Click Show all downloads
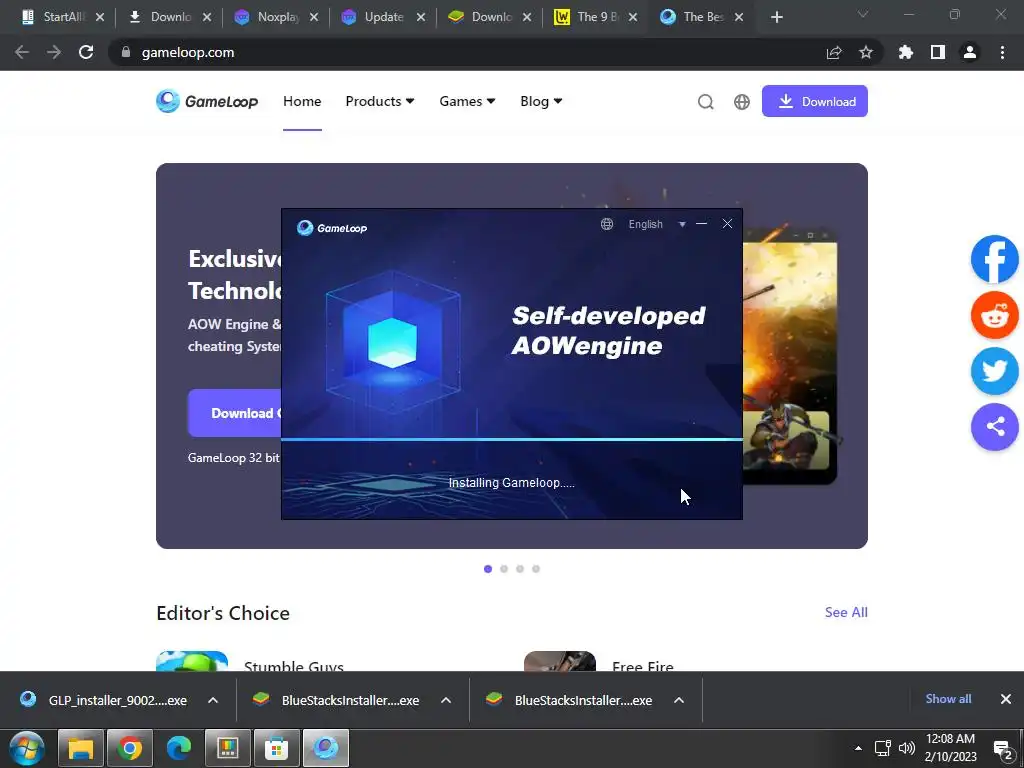The width and height of the screenshot is (1024, 768). click(948, 699)
